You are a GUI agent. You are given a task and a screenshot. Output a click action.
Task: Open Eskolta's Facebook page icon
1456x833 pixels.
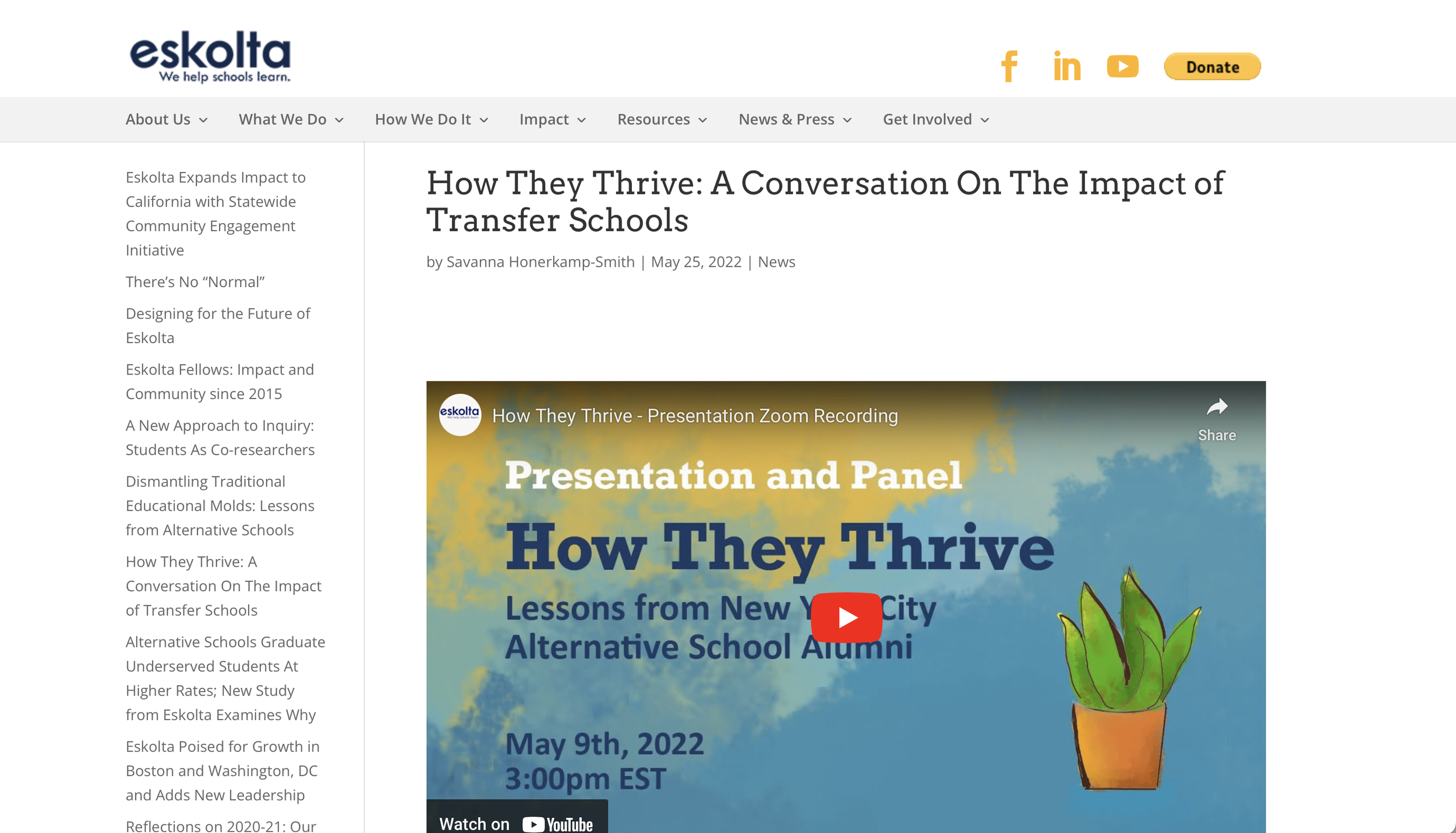[x=1009, y=66]
